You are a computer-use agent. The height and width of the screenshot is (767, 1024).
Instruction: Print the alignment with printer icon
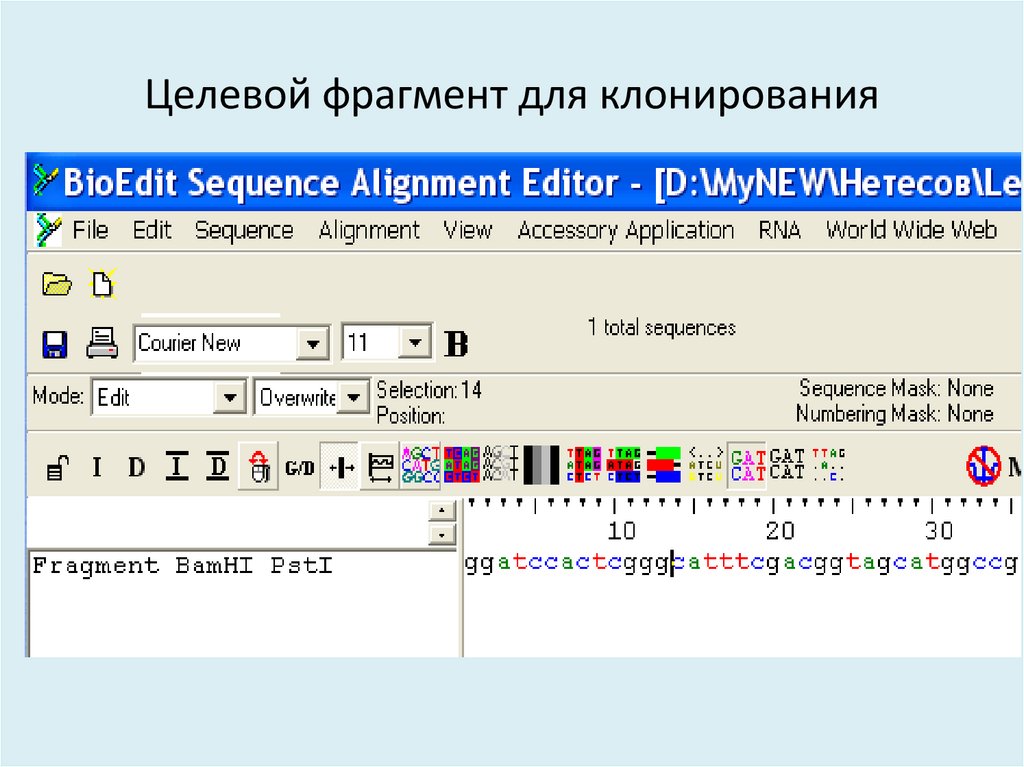(103, 343)
